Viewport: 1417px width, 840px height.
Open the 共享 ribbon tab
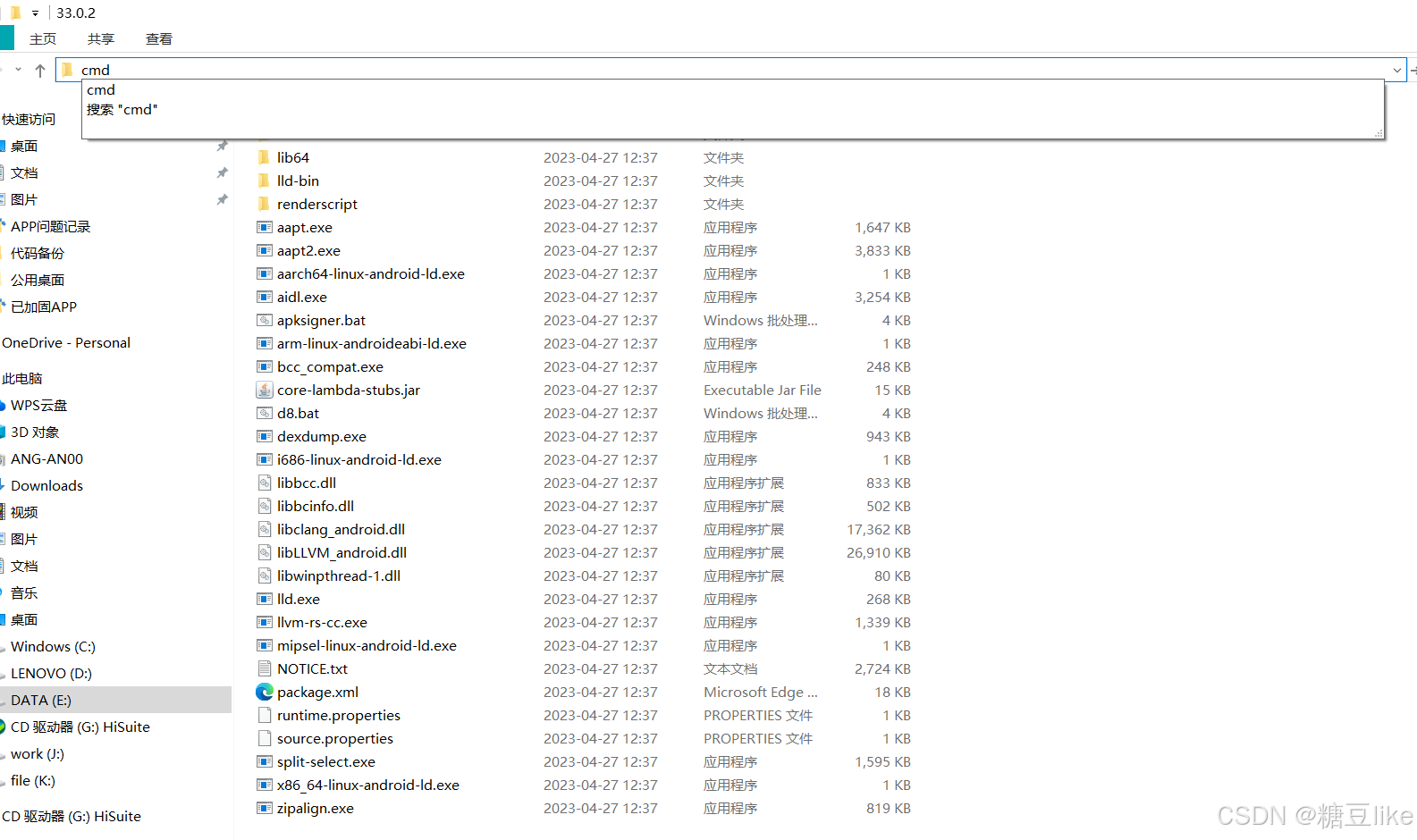(101, 39)
